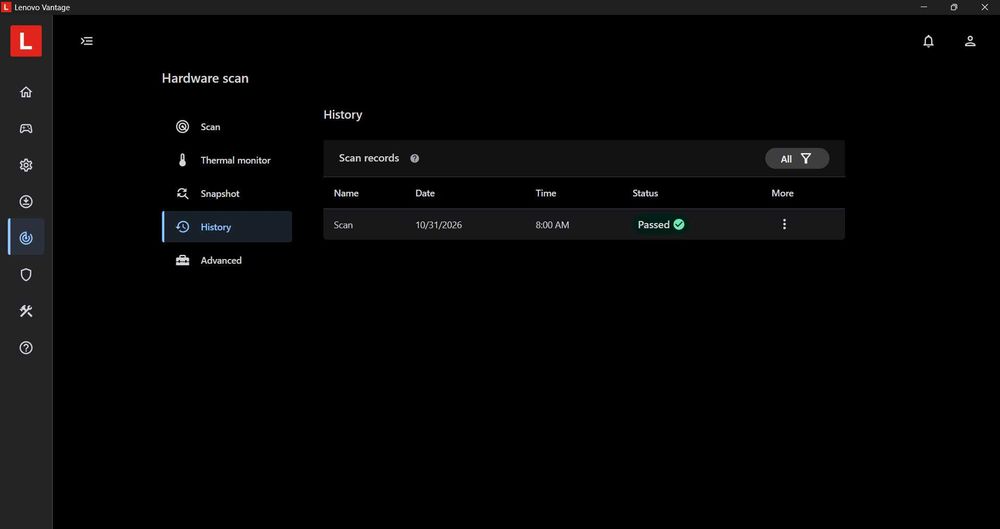The image size is (1000, 529).
Task: Open the Tools wrench sidebar icon
Action: [26, 311]
